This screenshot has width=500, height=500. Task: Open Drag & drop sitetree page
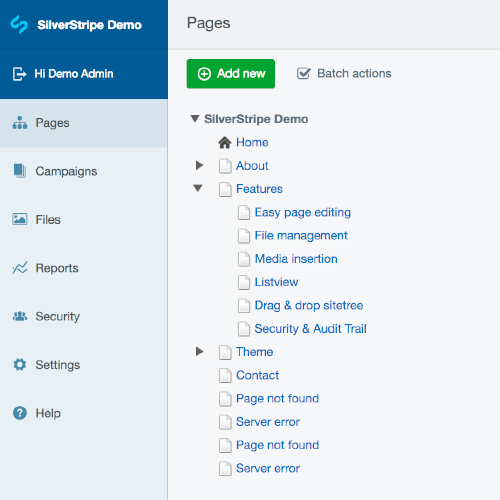[x=309, y=306]
